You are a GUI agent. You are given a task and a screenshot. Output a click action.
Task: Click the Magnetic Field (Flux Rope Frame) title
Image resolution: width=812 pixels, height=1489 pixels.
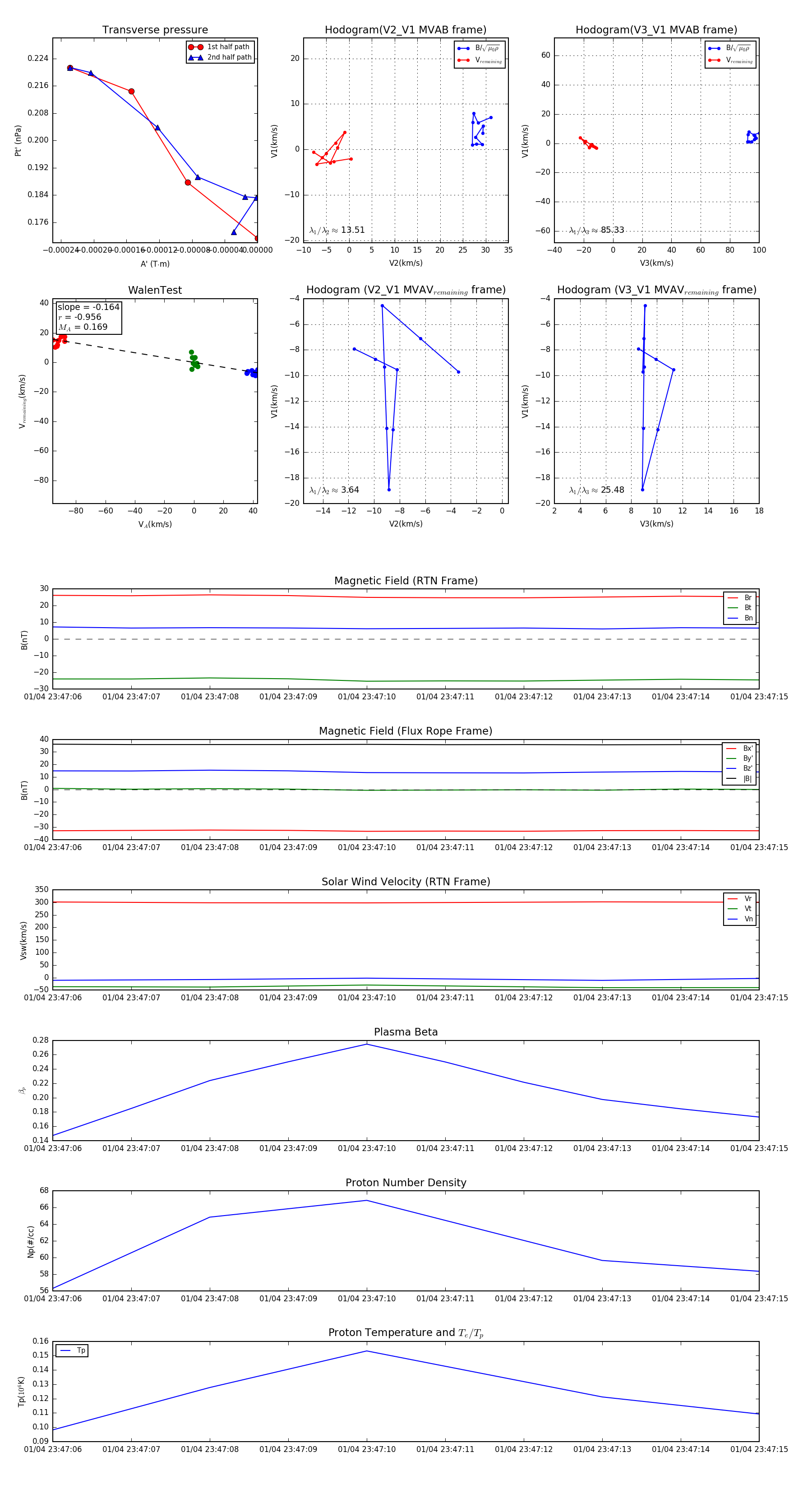tap(406, 731)
